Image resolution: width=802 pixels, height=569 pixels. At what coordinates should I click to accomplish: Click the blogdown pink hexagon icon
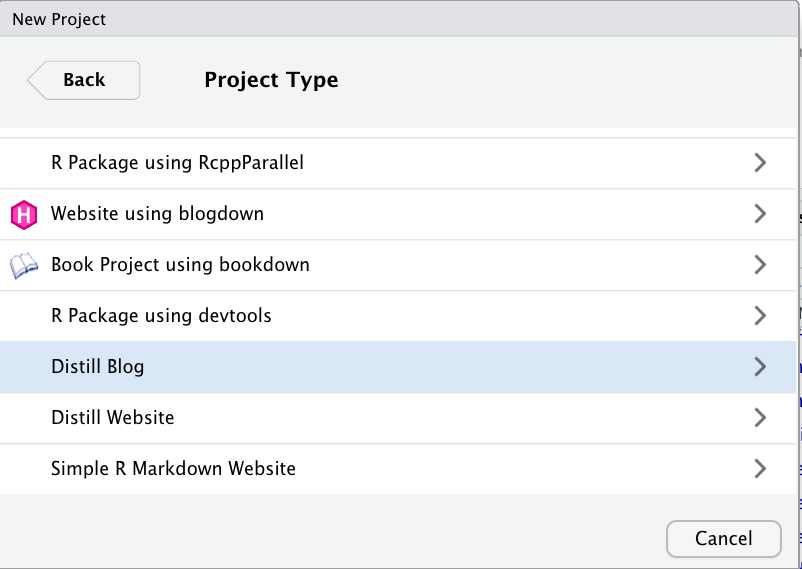pos(24,214)
